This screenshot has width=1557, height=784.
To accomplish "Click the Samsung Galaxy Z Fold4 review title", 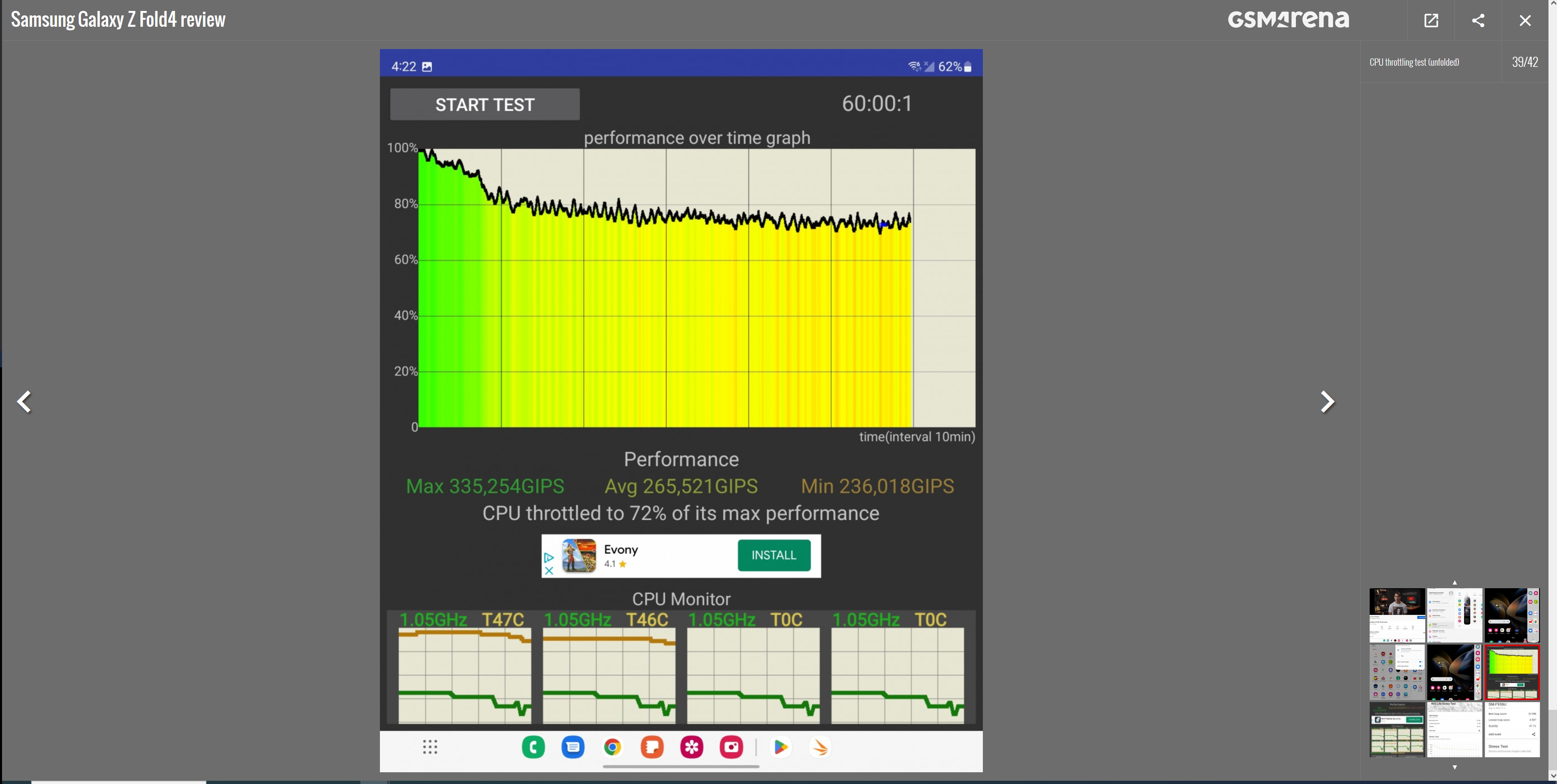I will [x=118, y=19].
